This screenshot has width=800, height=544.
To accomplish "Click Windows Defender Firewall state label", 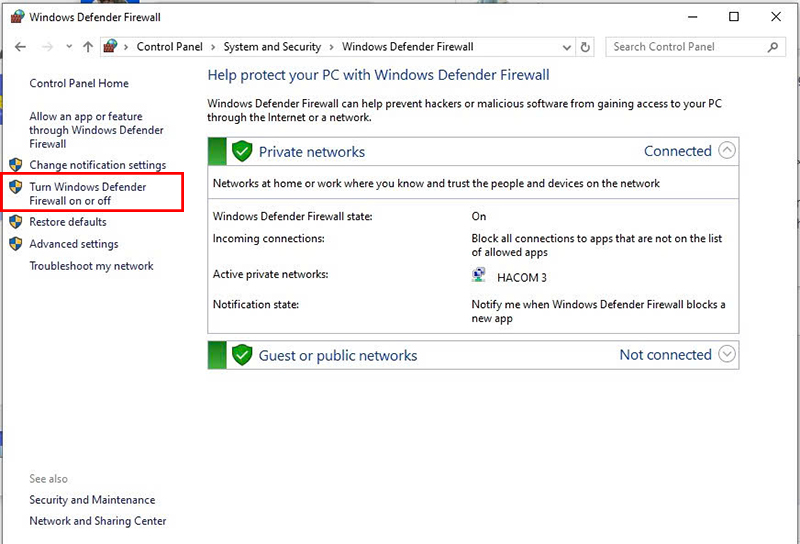I will coord(292,216).
